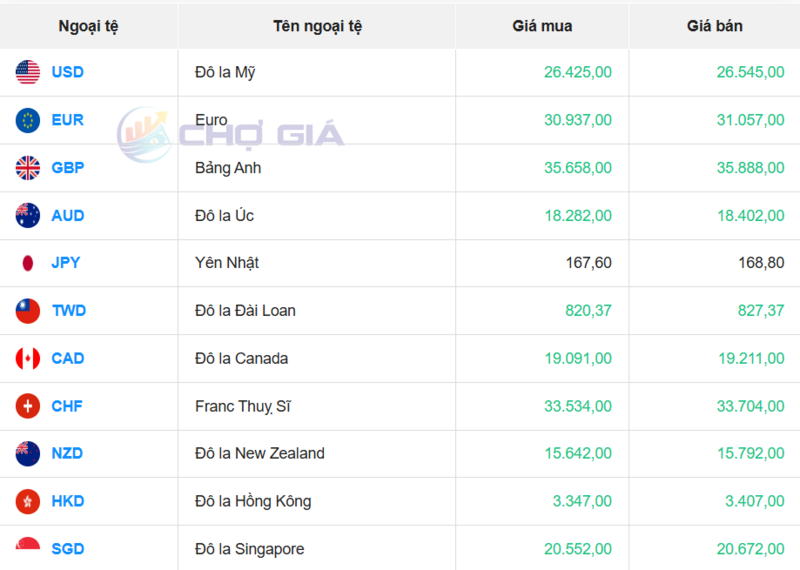Open the EUR currency link
800x570 pixels.
pos(68,120)
